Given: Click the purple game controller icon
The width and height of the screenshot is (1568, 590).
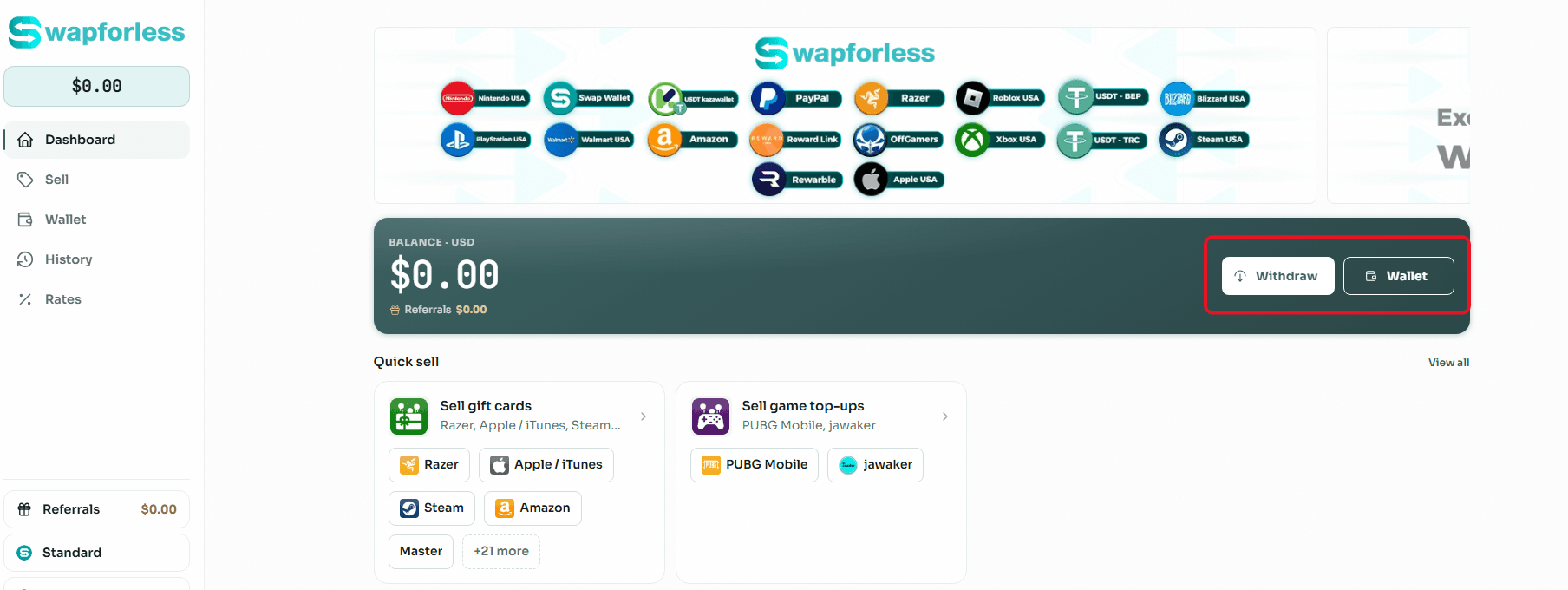Looking at the screenshot, I should [710, 416].
